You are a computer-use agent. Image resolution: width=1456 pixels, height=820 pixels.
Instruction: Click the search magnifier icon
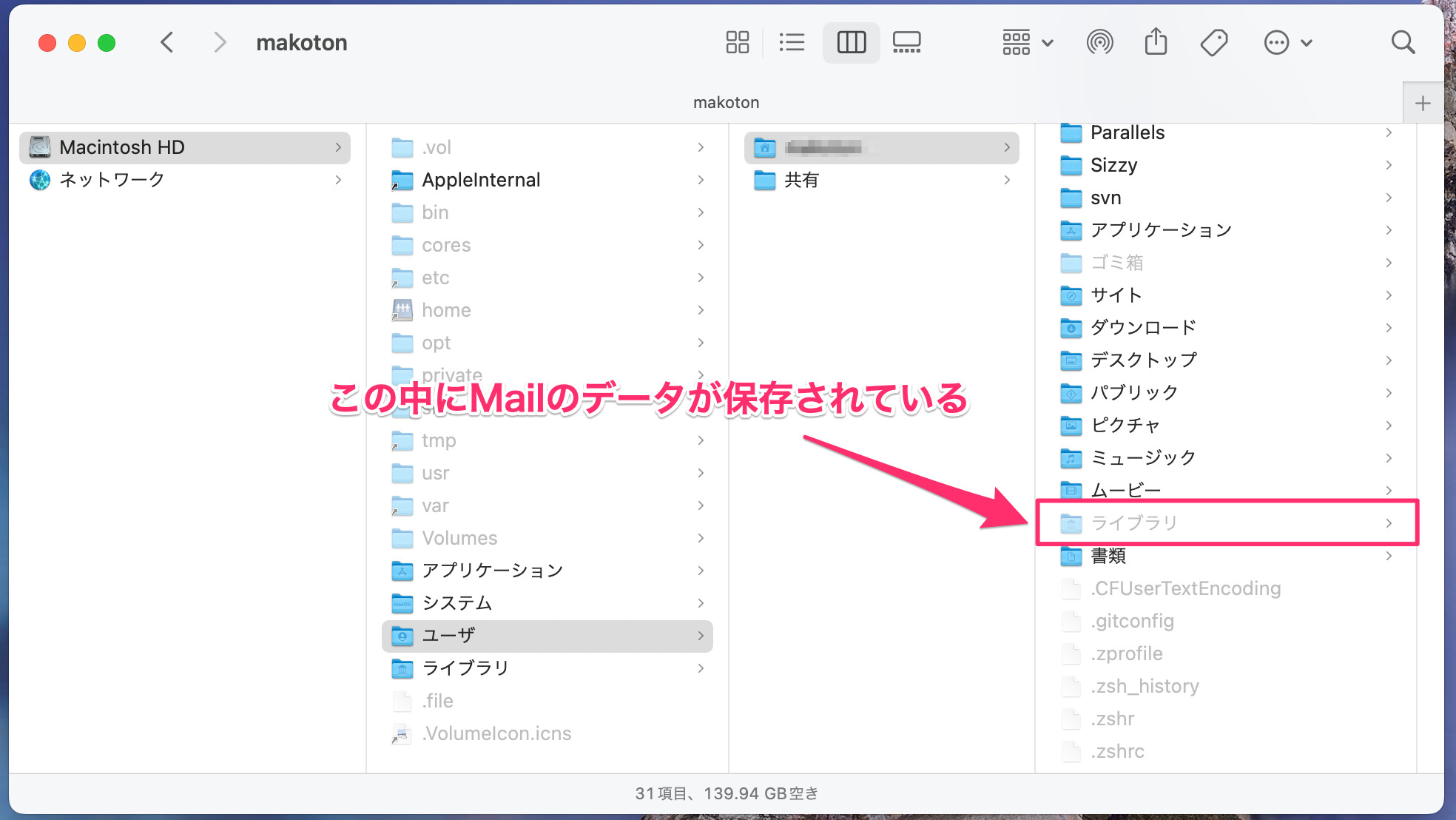[1403, 42]
